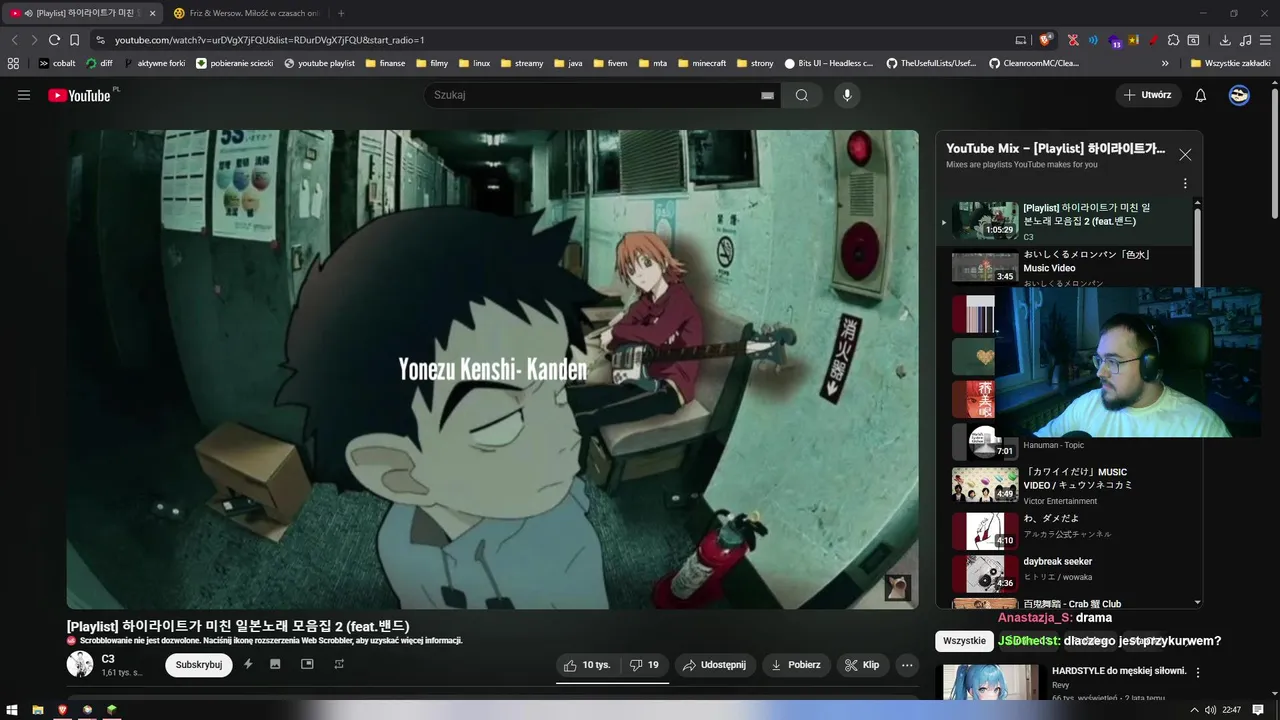Open the YouTube guide hamburger menu
The width and height of the screenshot is (1280, 720).
pyautogui.click(x=24, y=95)
